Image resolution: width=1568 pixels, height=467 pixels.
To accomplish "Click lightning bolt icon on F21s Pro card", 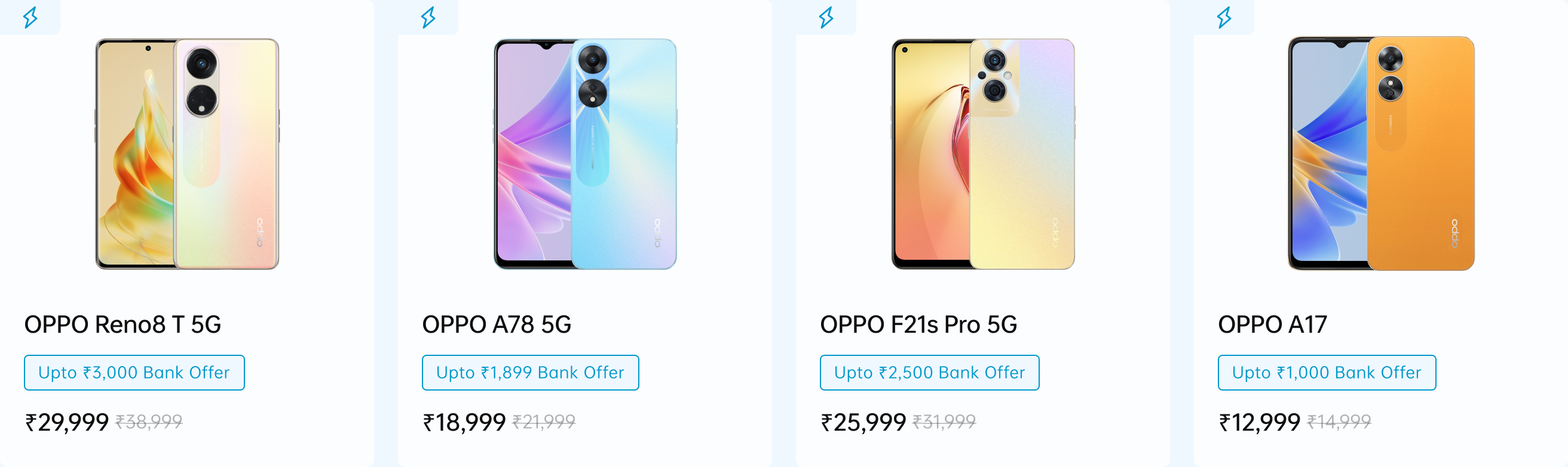I will point(826,17).
